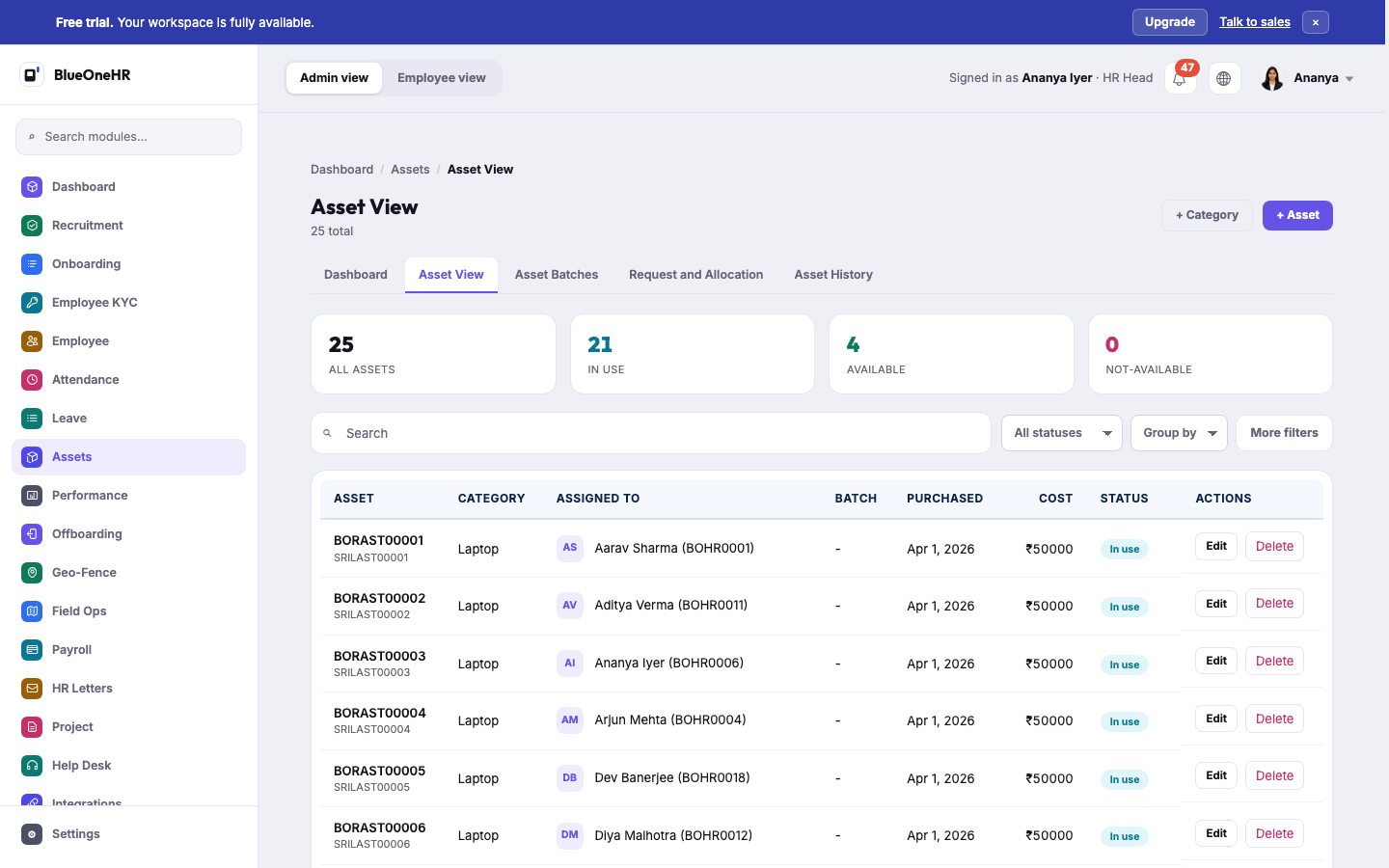Viewport: 1389px width, 868px height.
Task: Filter by the 21 In Use card
Action: point(693,354)
